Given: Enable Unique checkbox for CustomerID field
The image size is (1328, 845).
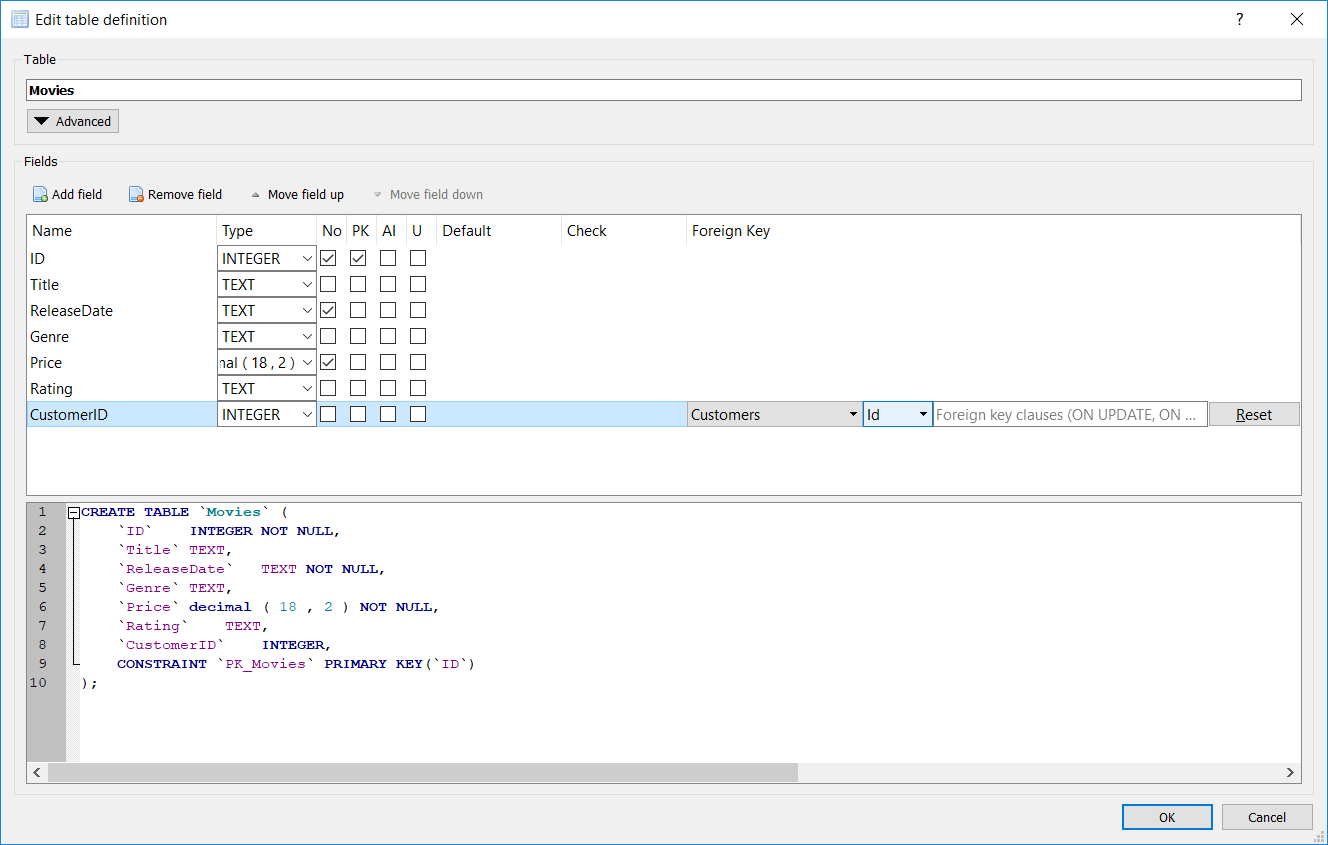Looking at the screenshot, I should click(x=418, y=415).
